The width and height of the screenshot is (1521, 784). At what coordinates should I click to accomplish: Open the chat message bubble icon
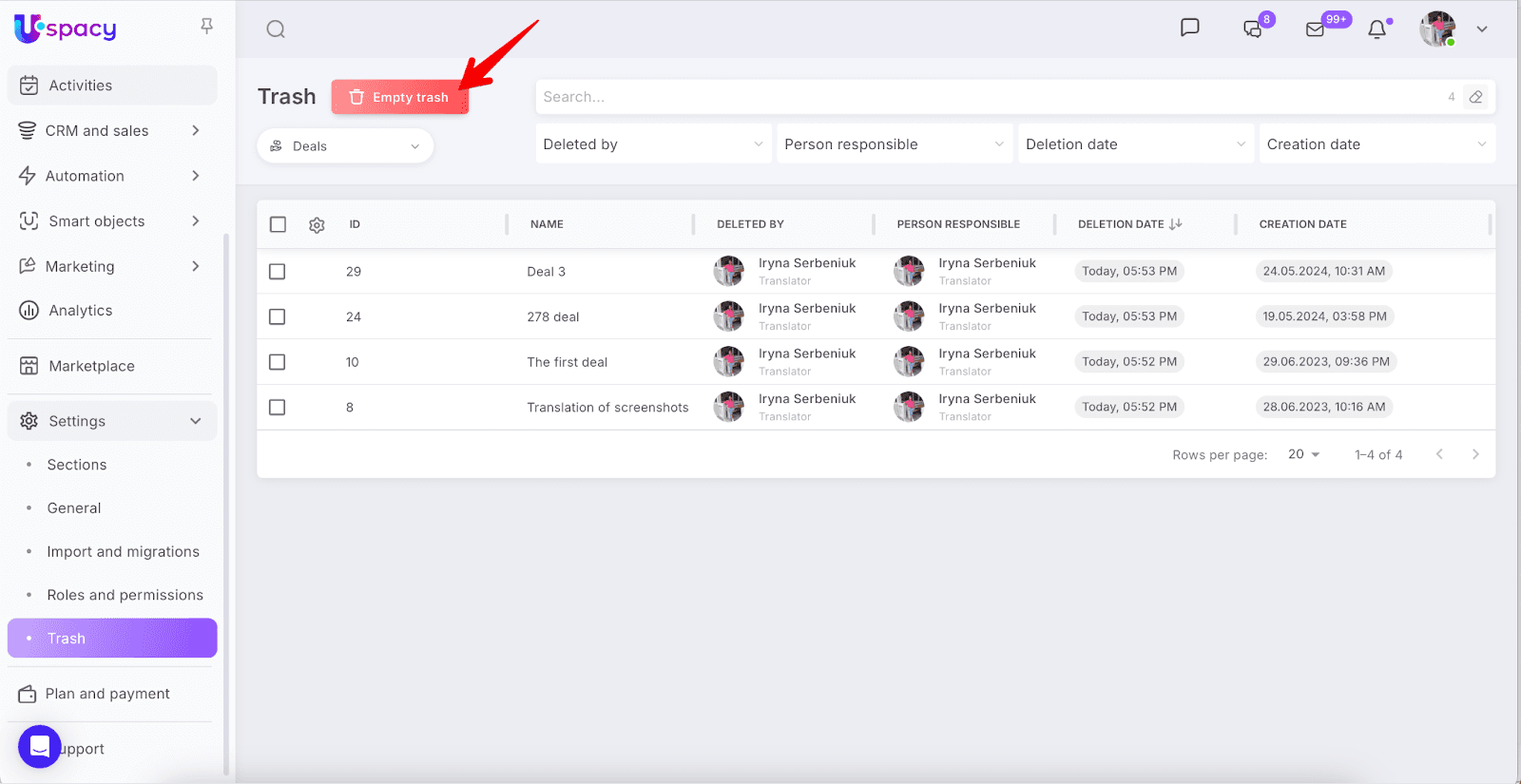tap(1189, 28)
